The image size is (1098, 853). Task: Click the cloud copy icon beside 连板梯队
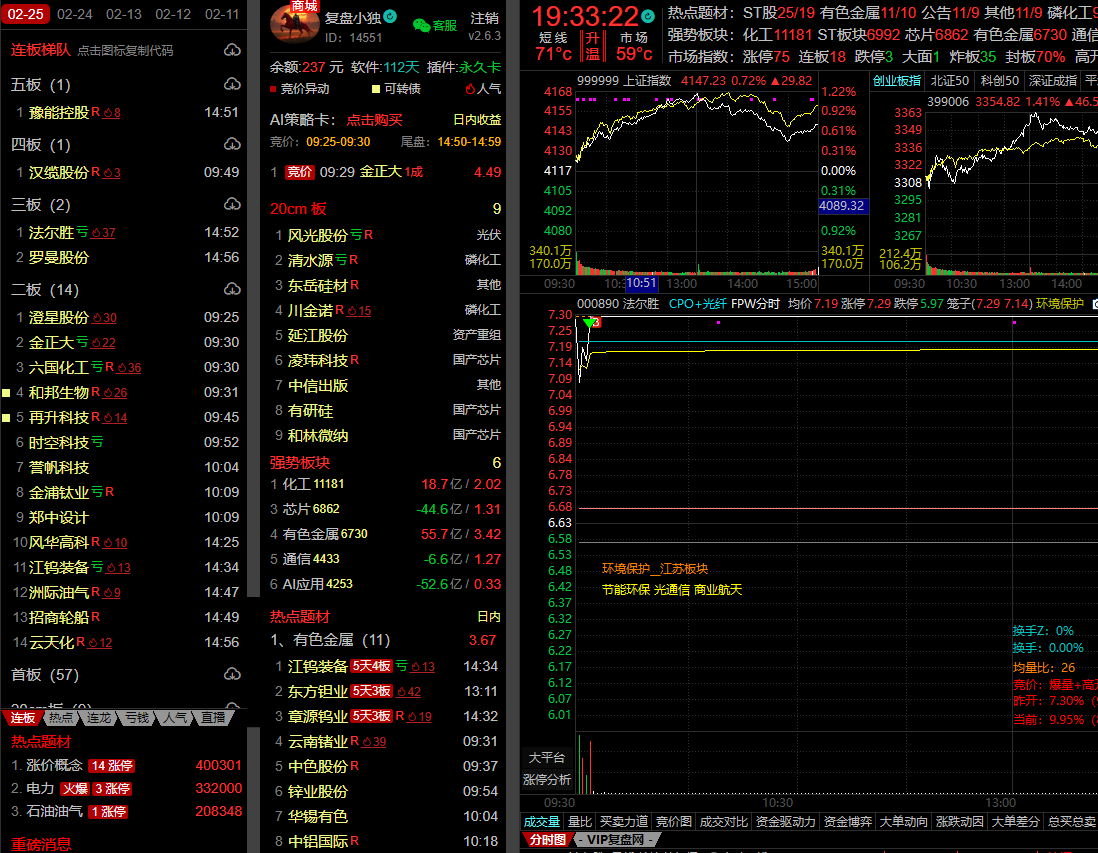[x=232, y=50]
